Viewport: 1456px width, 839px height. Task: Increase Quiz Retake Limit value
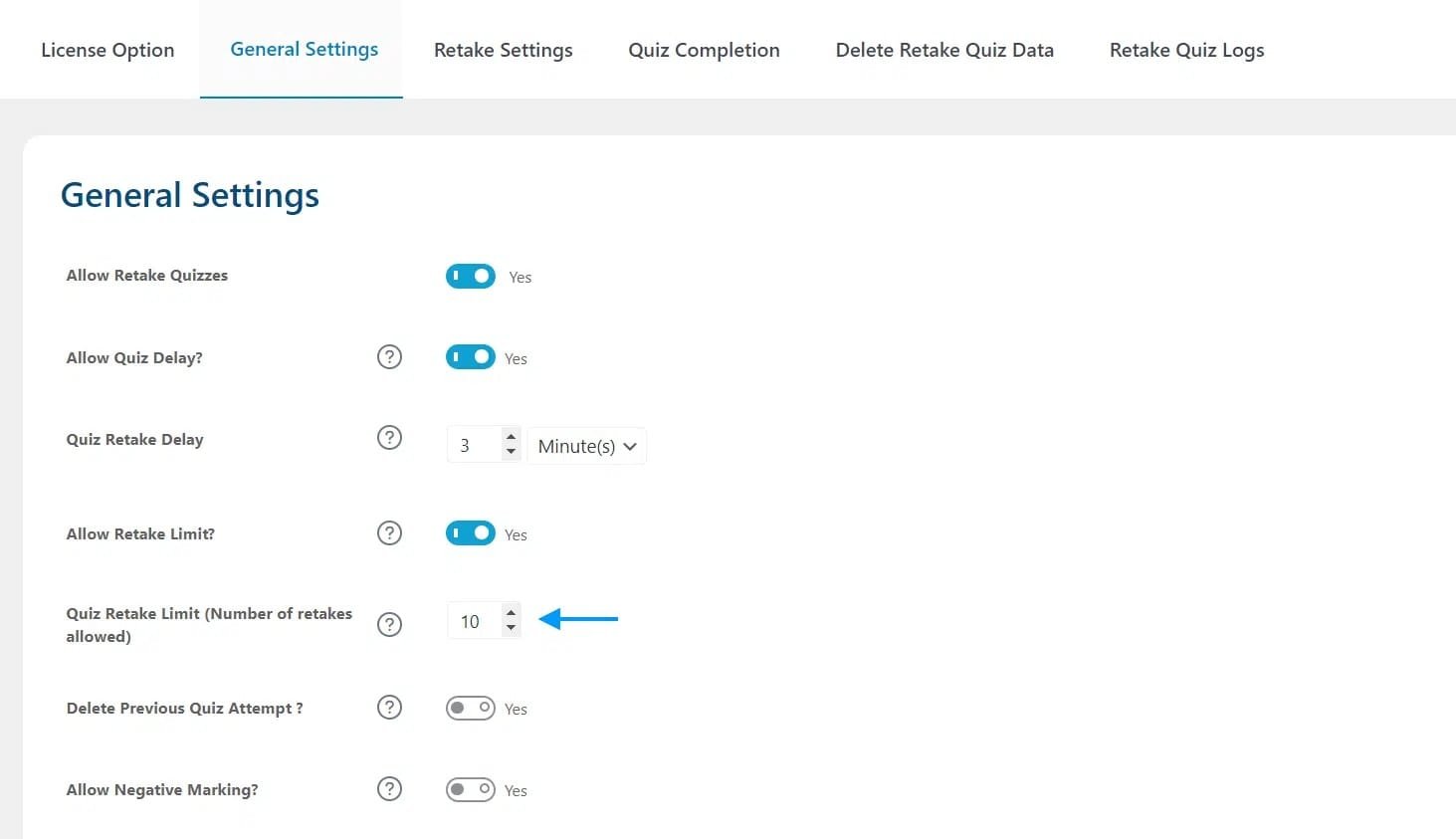point(511,612)
